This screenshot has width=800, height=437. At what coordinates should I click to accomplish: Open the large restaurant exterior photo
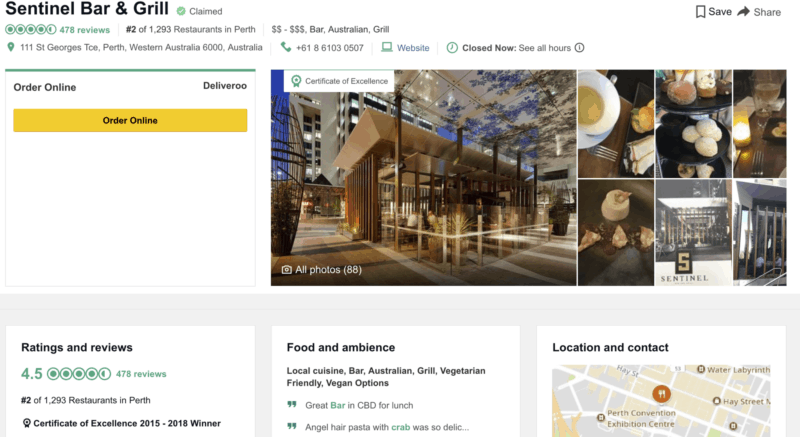click(x=423, y=177)
